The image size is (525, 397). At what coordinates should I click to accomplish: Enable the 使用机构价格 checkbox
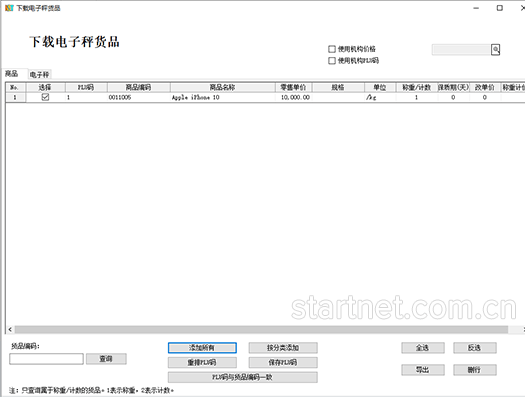tap(332, 49)
